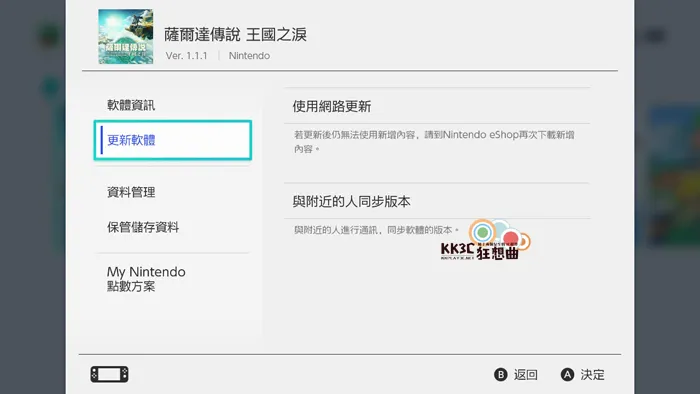Click the Switch console controller icon
Image resolution: width=700 pixels, height=394 pixels.
click(109, 374)
